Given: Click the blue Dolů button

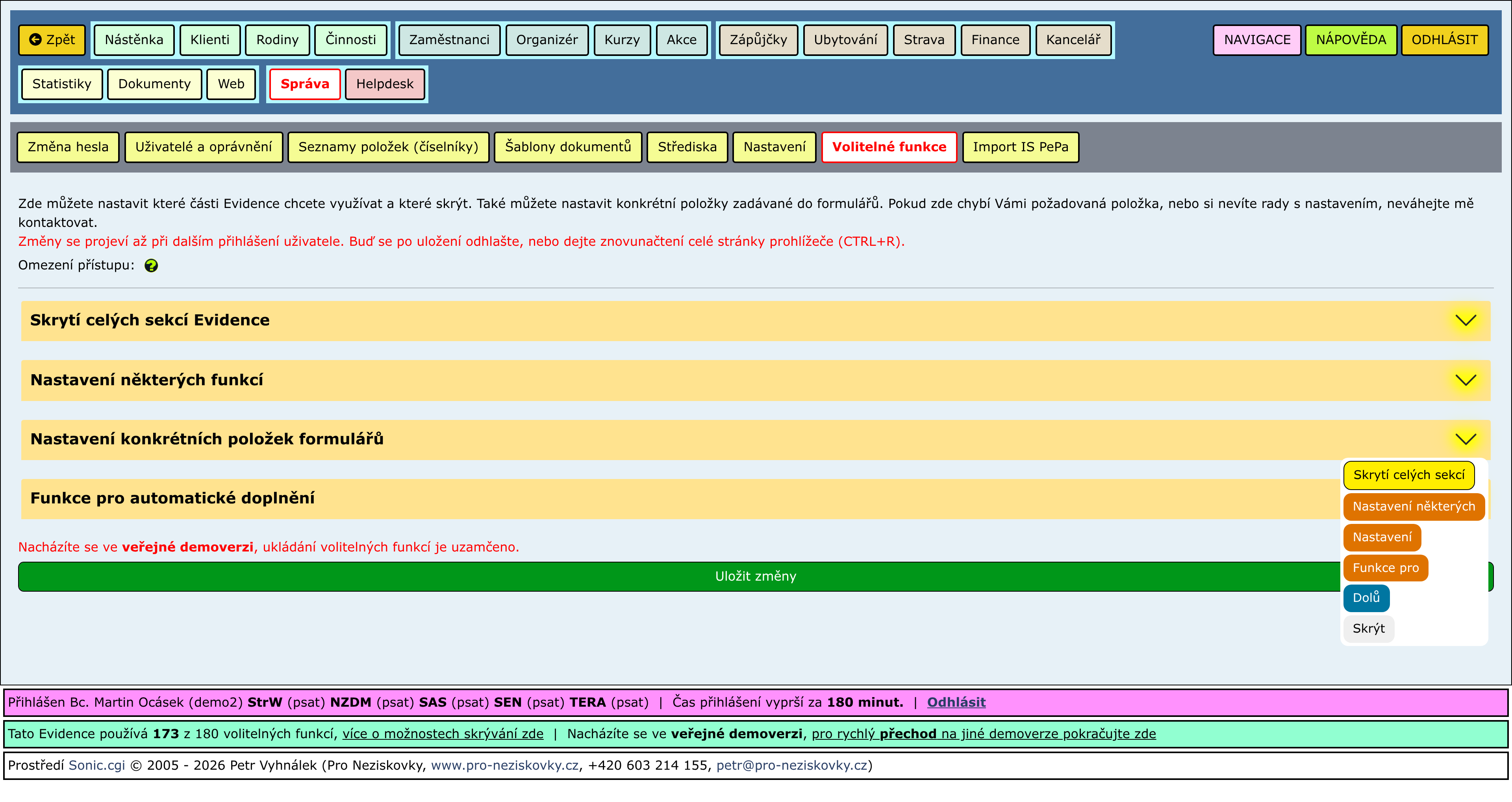Looking at the screenshot, I should coord(1366,598).
